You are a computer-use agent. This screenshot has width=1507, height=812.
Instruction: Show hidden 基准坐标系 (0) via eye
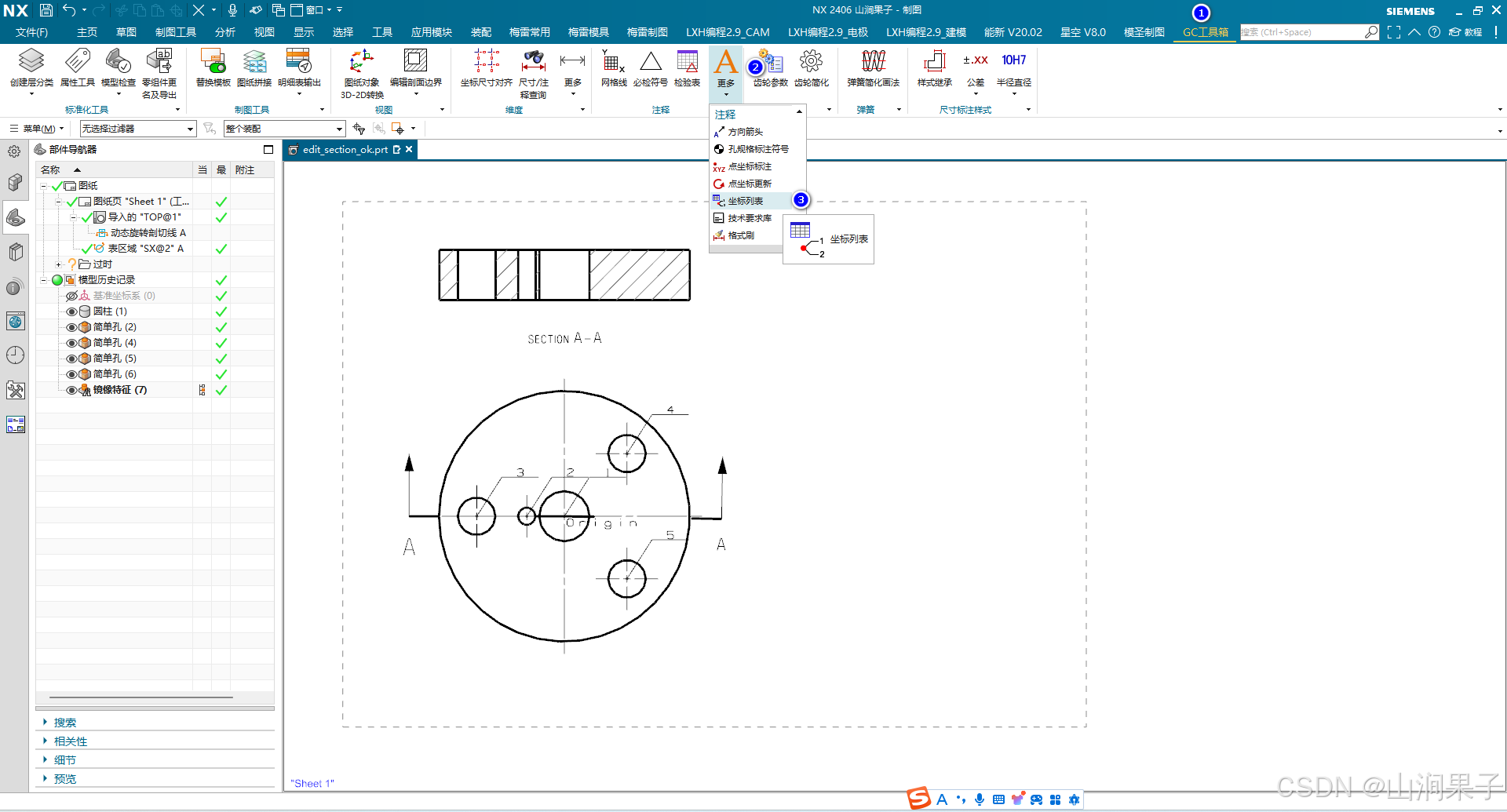(x=72, y=296)
